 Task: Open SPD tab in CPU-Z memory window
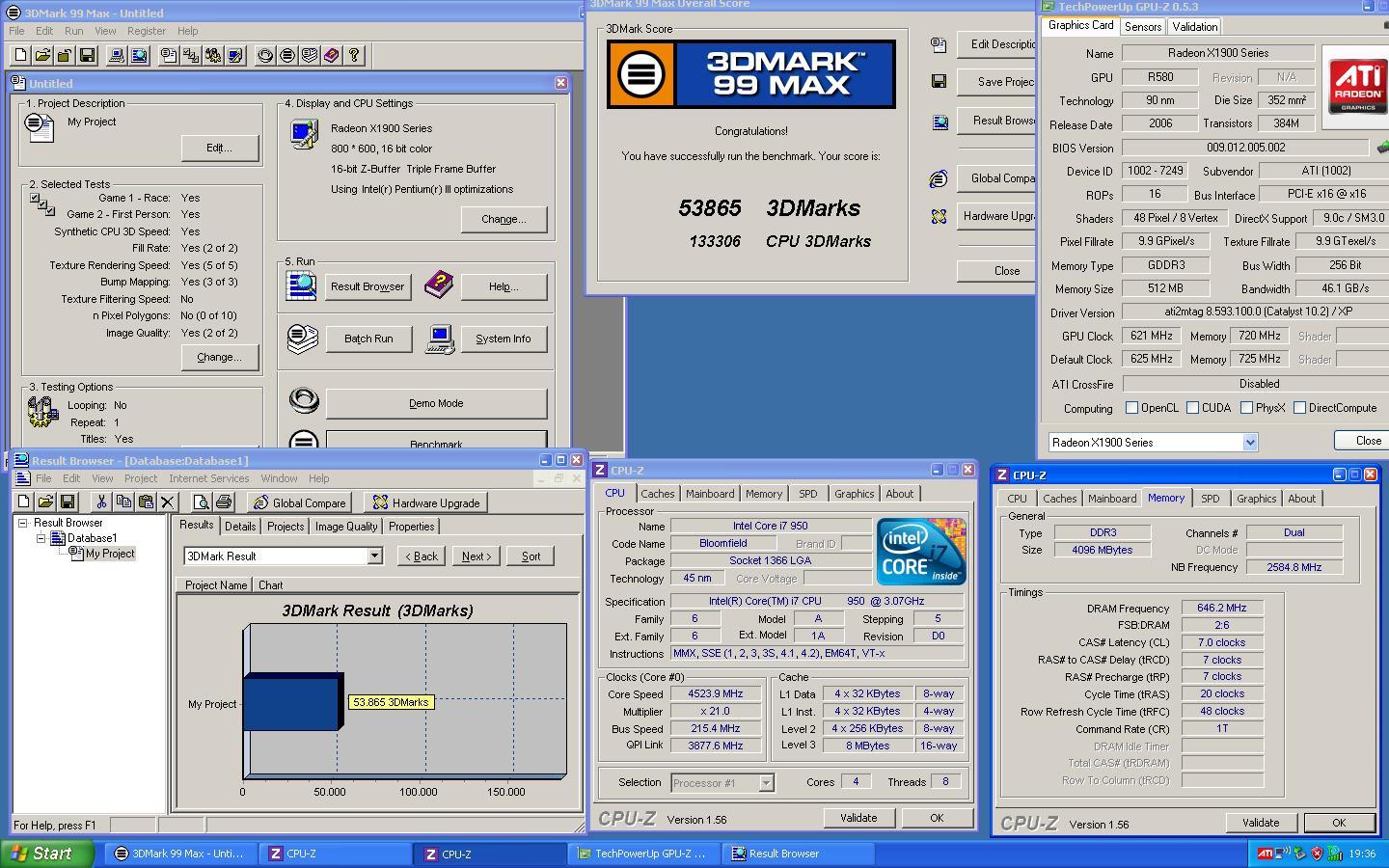[1210, 499]
